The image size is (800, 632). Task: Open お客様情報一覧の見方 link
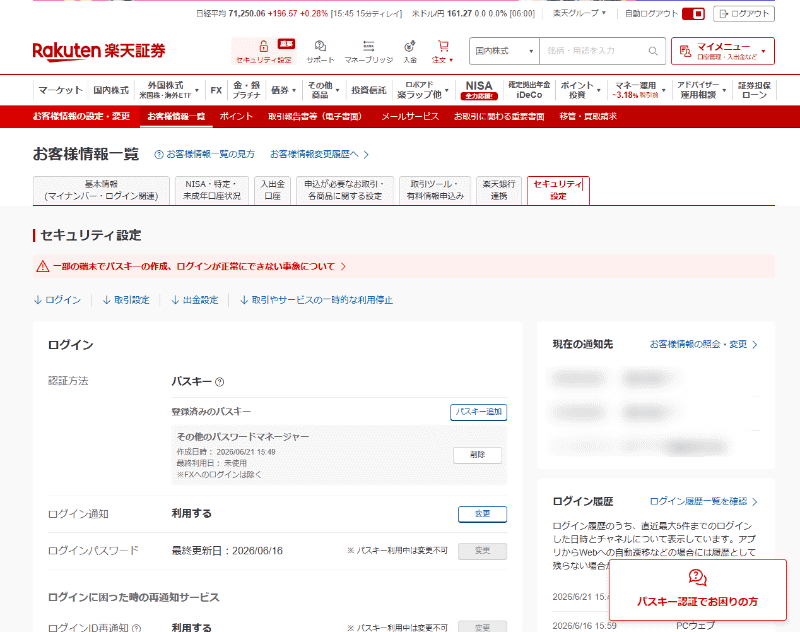[210, 154]
